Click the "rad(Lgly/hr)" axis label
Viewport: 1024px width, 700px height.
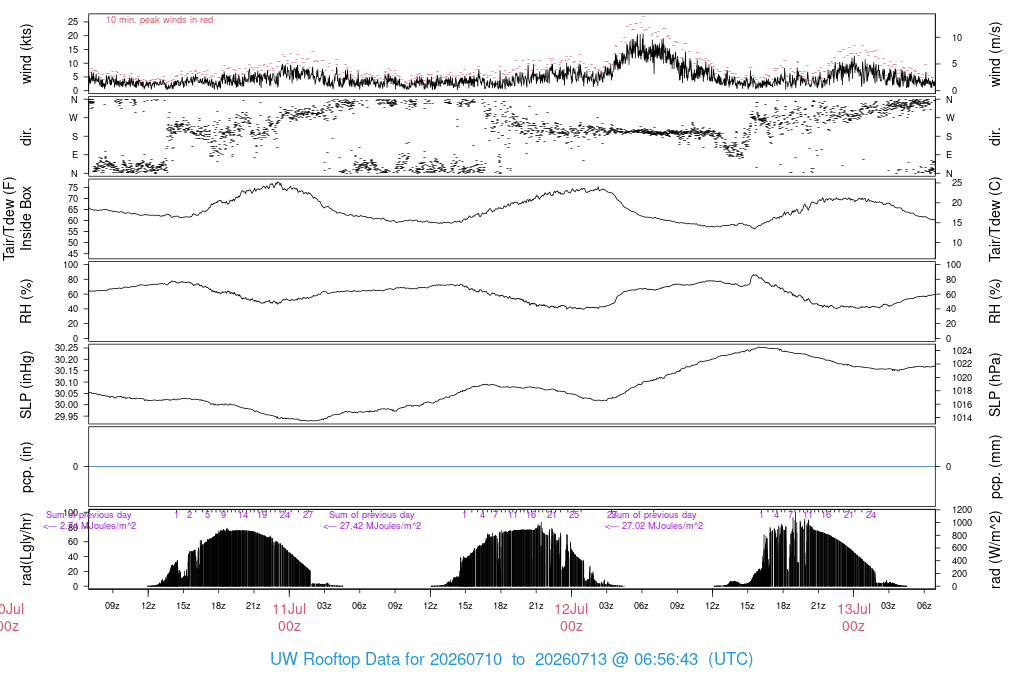pyautogui.click(x=26, y=549)
